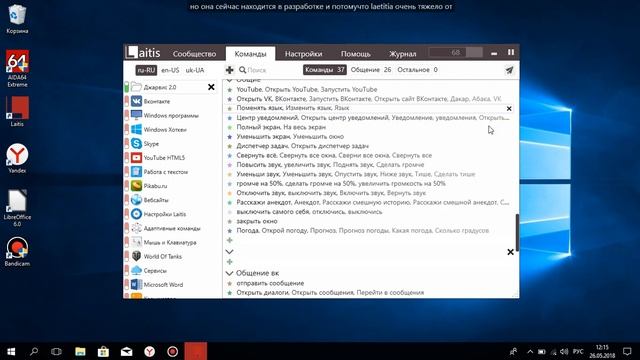
Task: Filter by Общение 26
Action: tap(371, 70)
